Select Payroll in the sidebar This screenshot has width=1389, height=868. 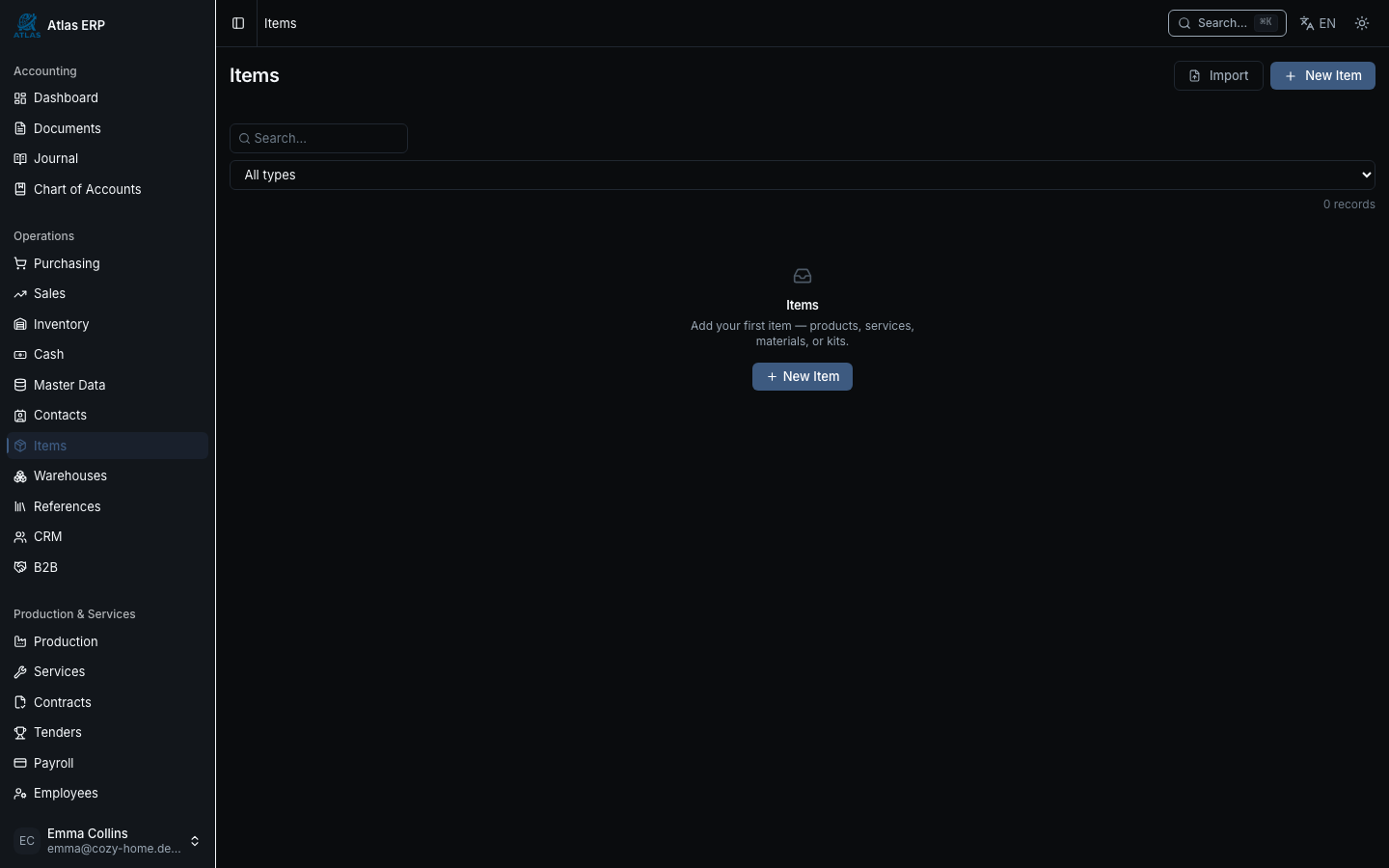(x=107, y=763)
